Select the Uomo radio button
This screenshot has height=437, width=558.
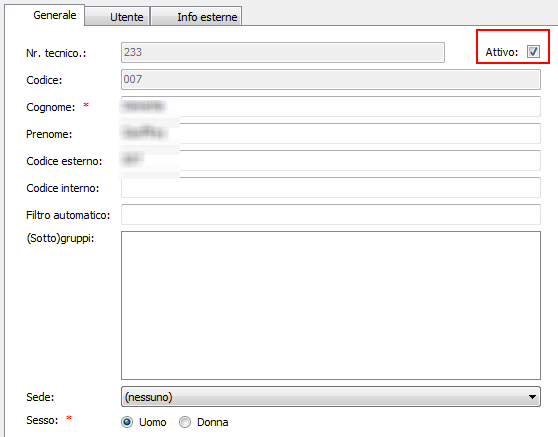pos(127,422)
